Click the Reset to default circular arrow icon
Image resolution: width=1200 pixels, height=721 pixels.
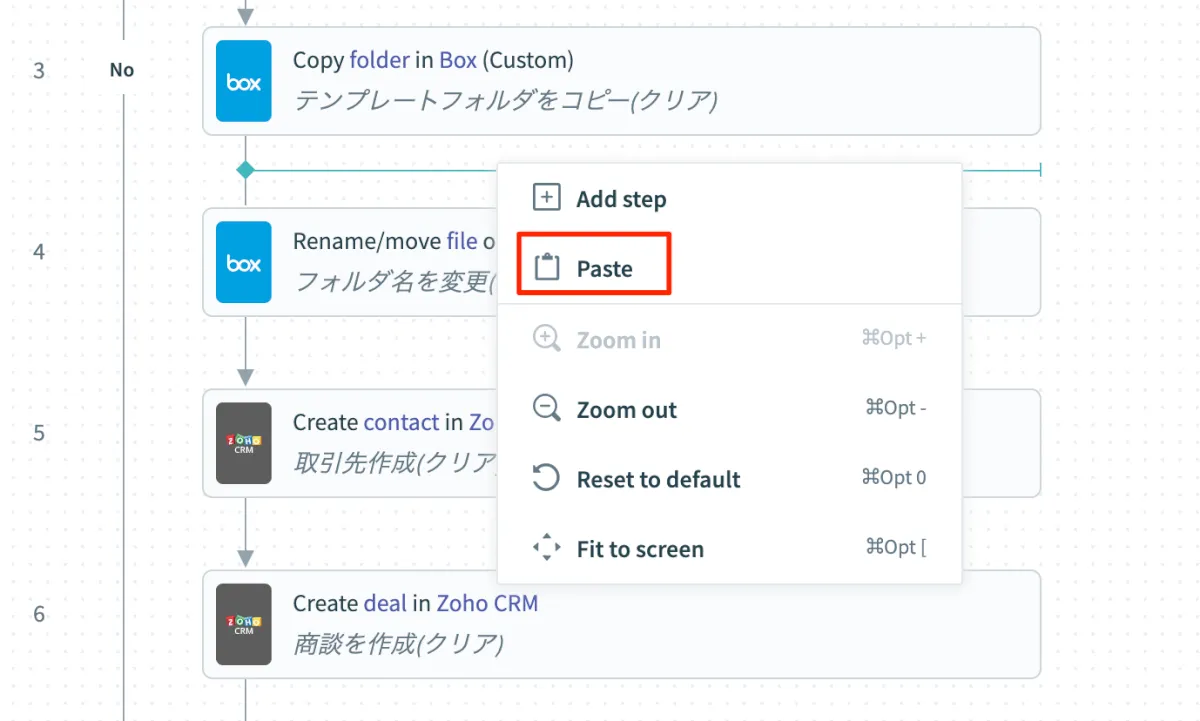click(x=546, y=478)
